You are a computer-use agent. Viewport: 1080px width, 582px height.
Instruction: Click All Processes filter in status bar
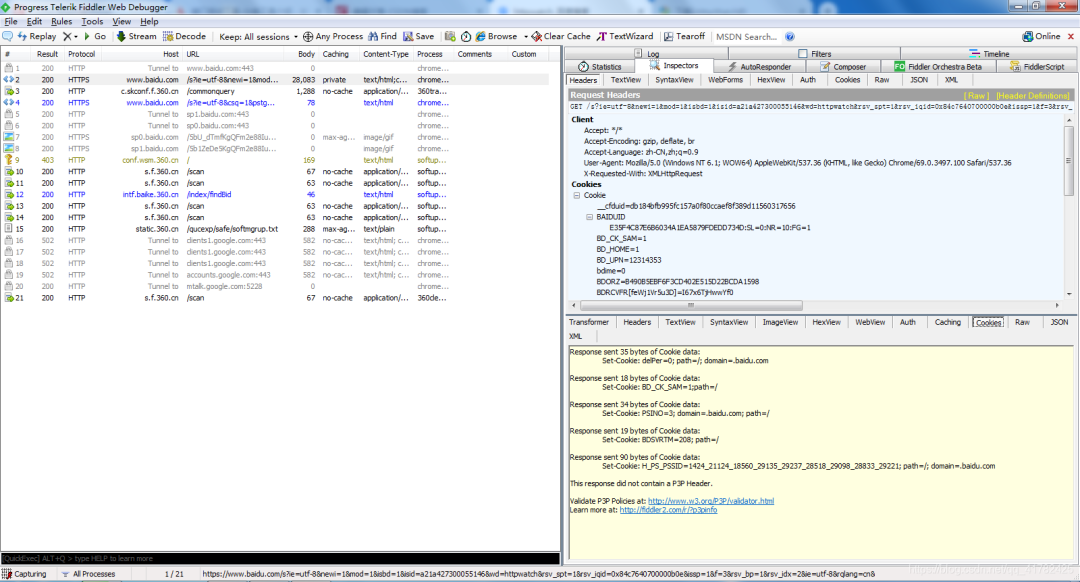click(88, 574)
